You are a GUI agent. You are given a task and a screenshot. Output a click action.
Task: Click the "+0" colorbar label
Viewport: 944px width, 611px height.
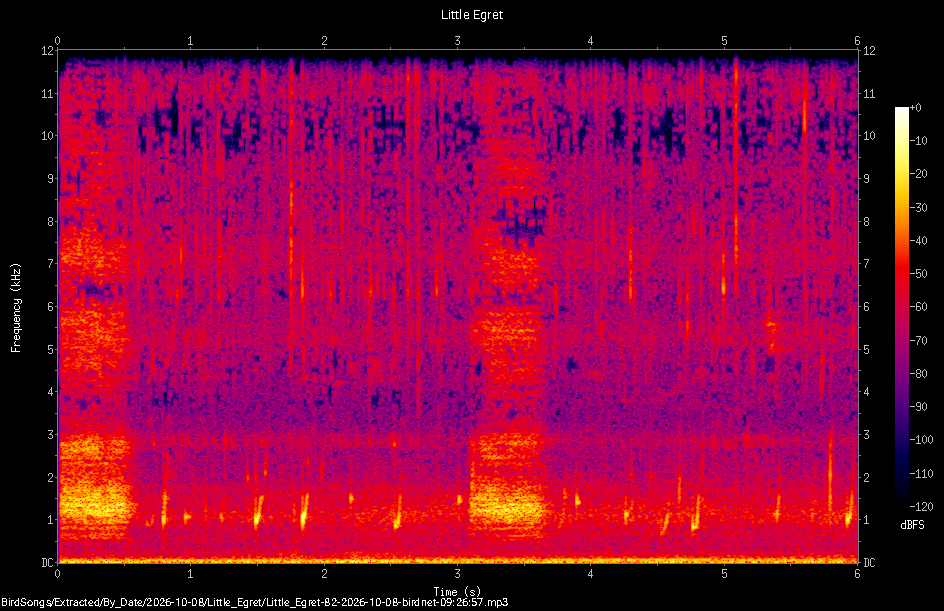click(915, 108)
